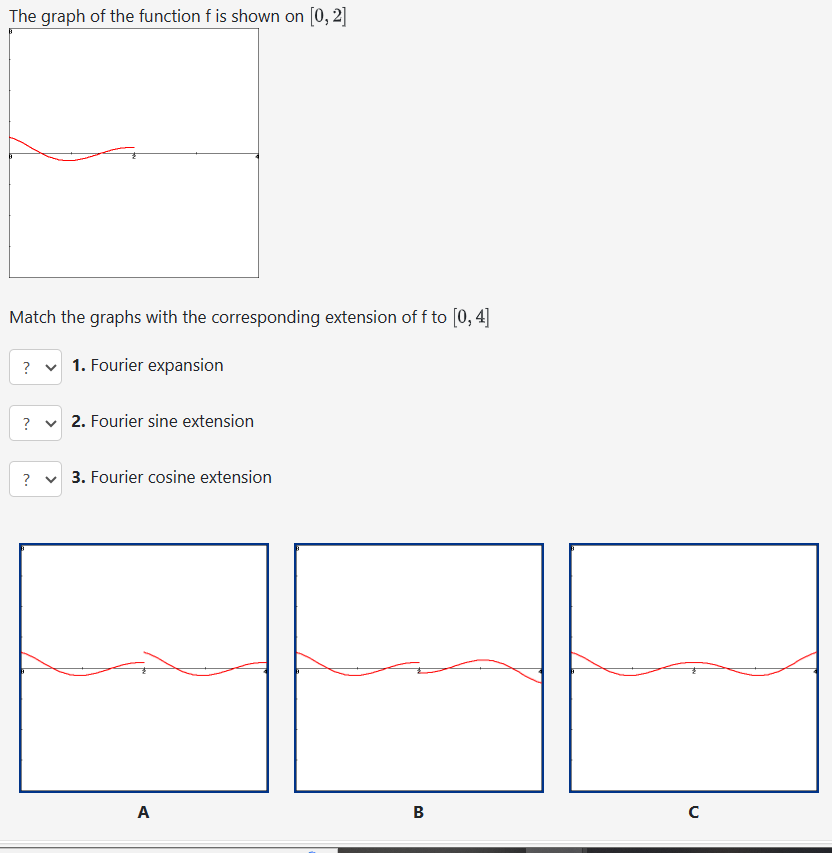Select graph B thumbnail
This screenshot has height=853, width=832.
pos(418,667)
